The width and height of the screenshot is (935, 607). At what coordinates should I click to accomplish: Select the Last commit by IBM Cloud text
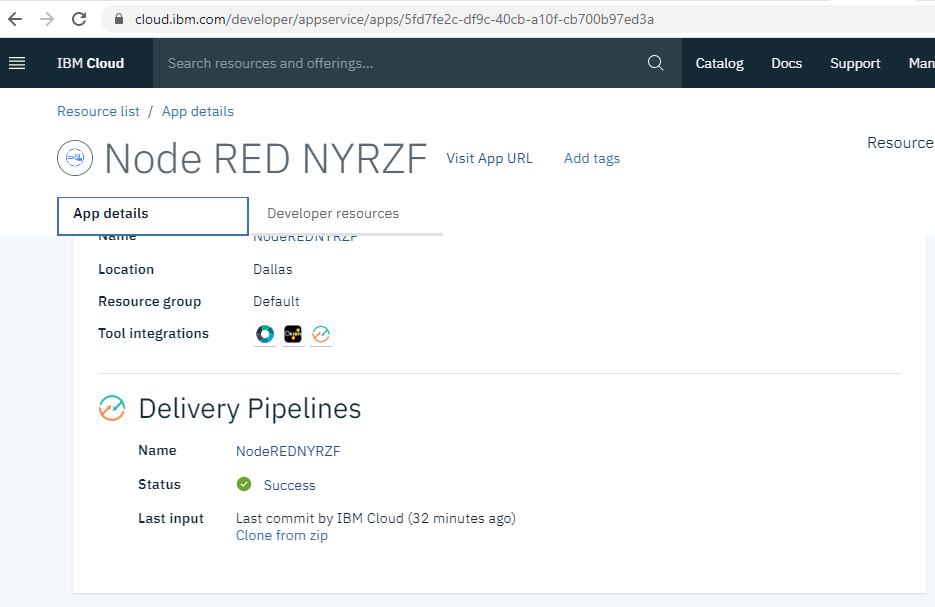(376, 518)
